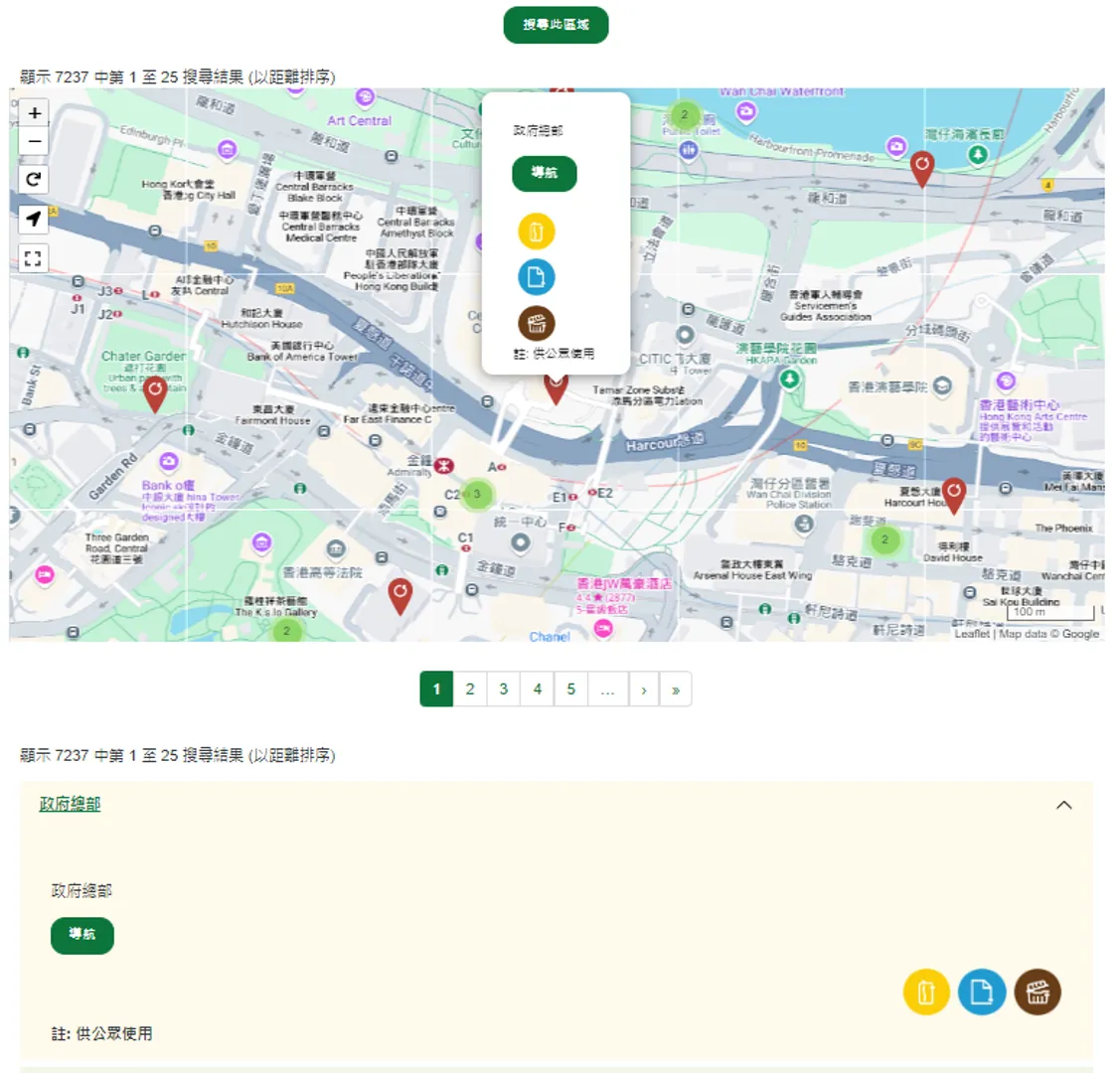The image size is (1120, 1073).
Task: Select the brown cardboard icon in popup
Action: tap(535, 322)
